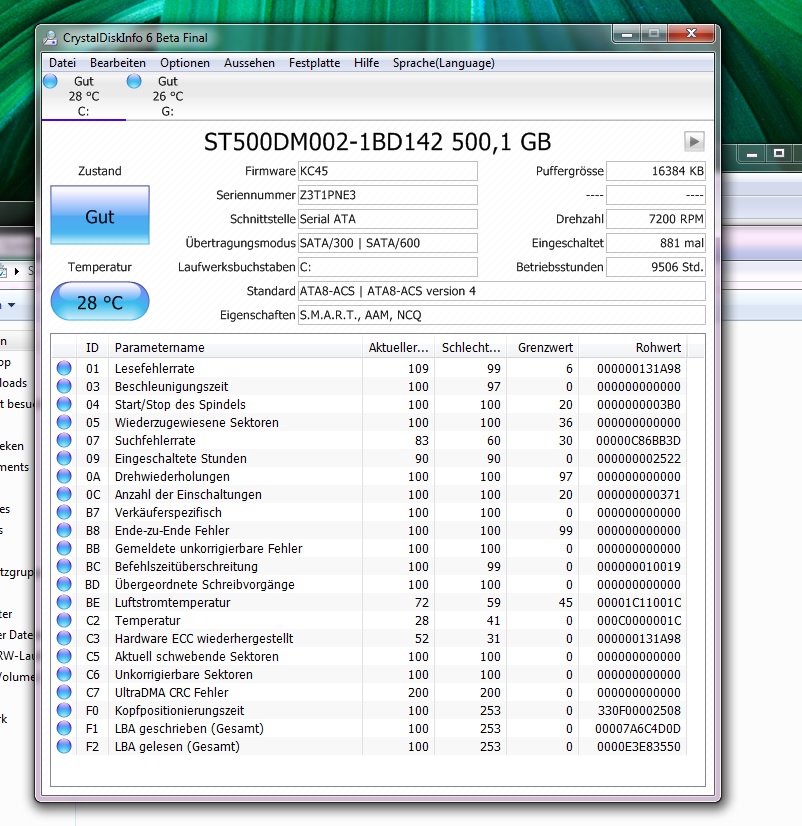
Task: Open the Datei menu
Action: [62, 63]
